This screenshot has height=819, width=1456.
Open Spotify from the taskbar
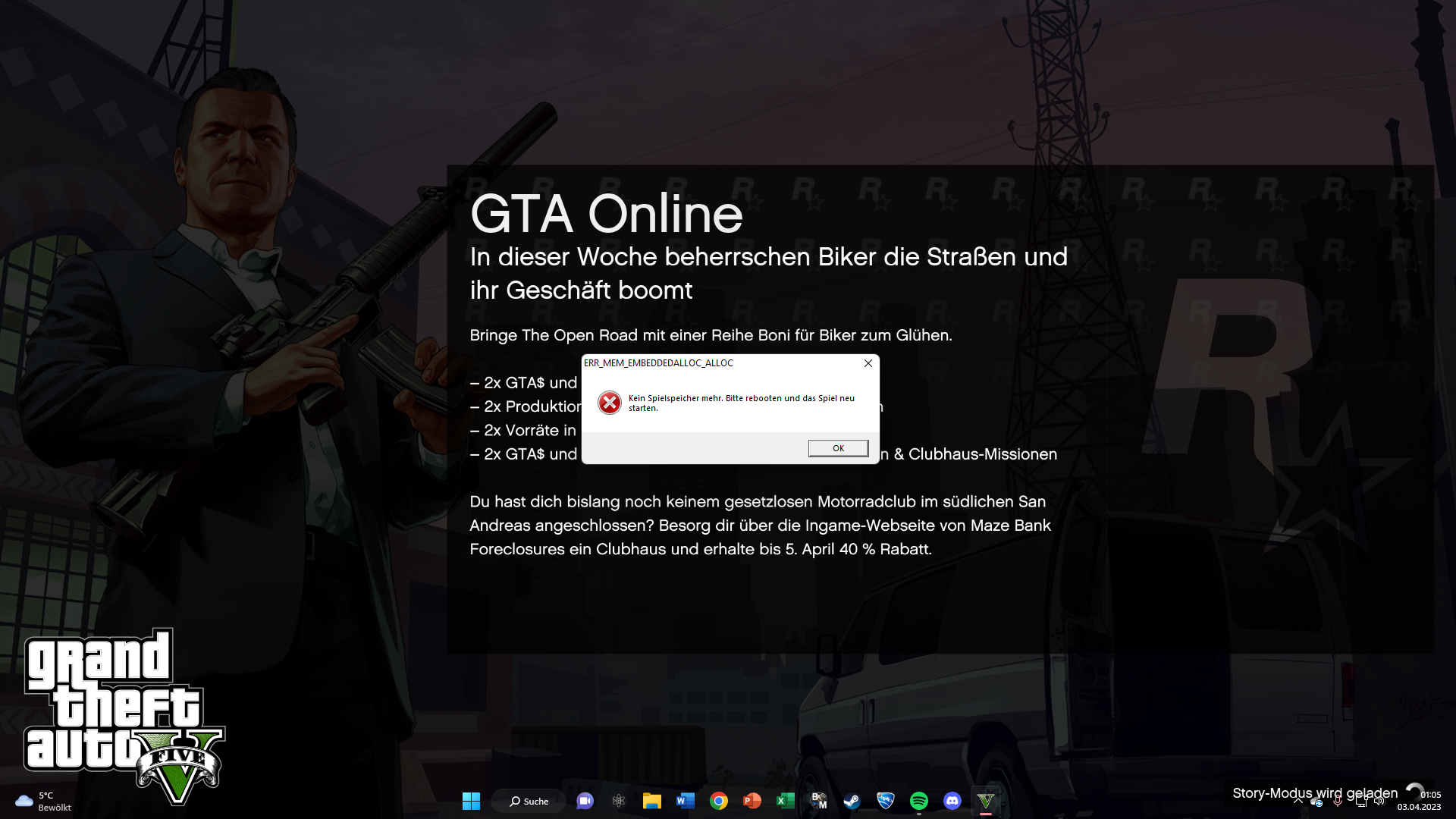coord(919,801)
